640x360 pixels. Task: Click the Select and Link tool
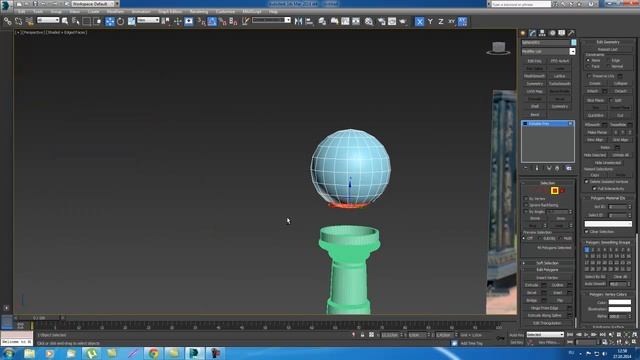point(8,22)
